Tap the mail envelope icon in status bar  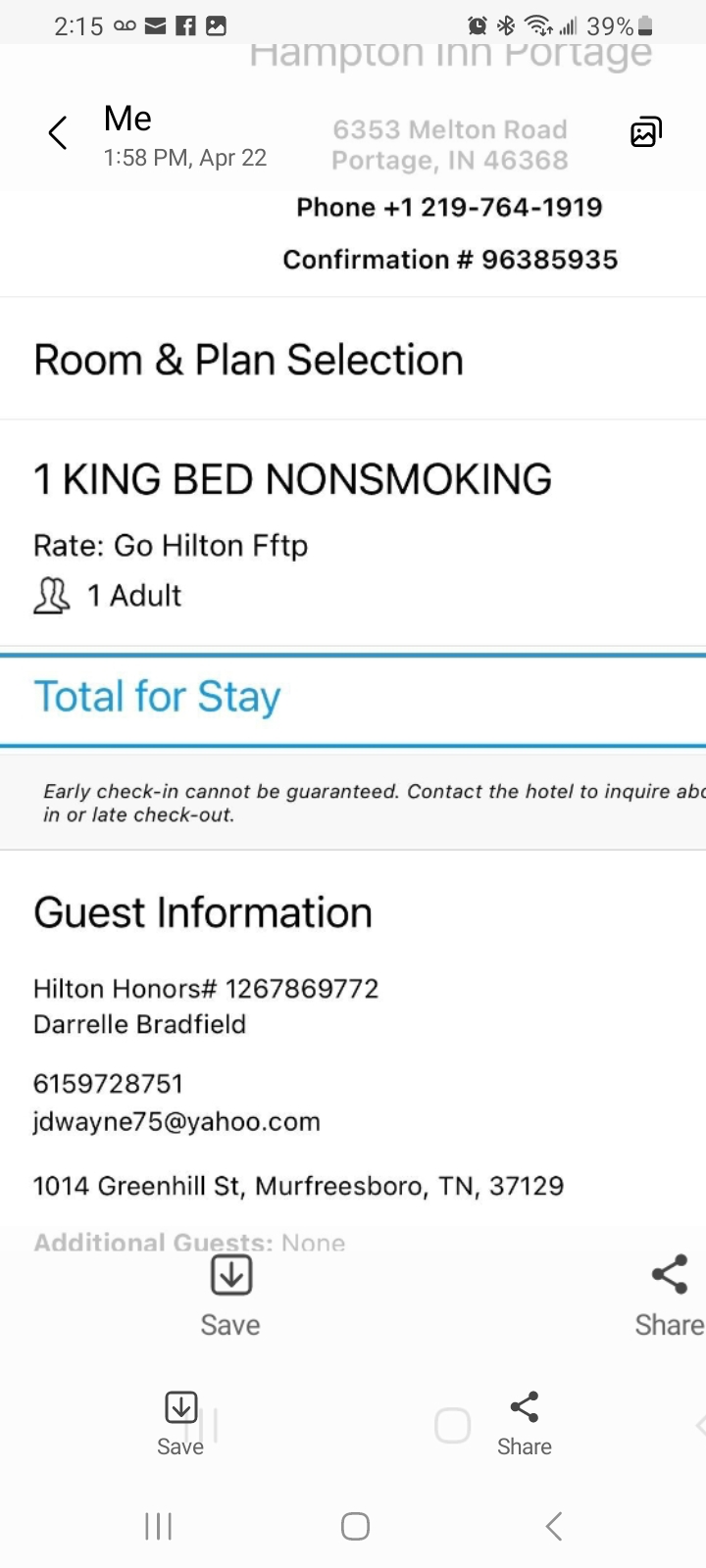(x=155, y=26)
